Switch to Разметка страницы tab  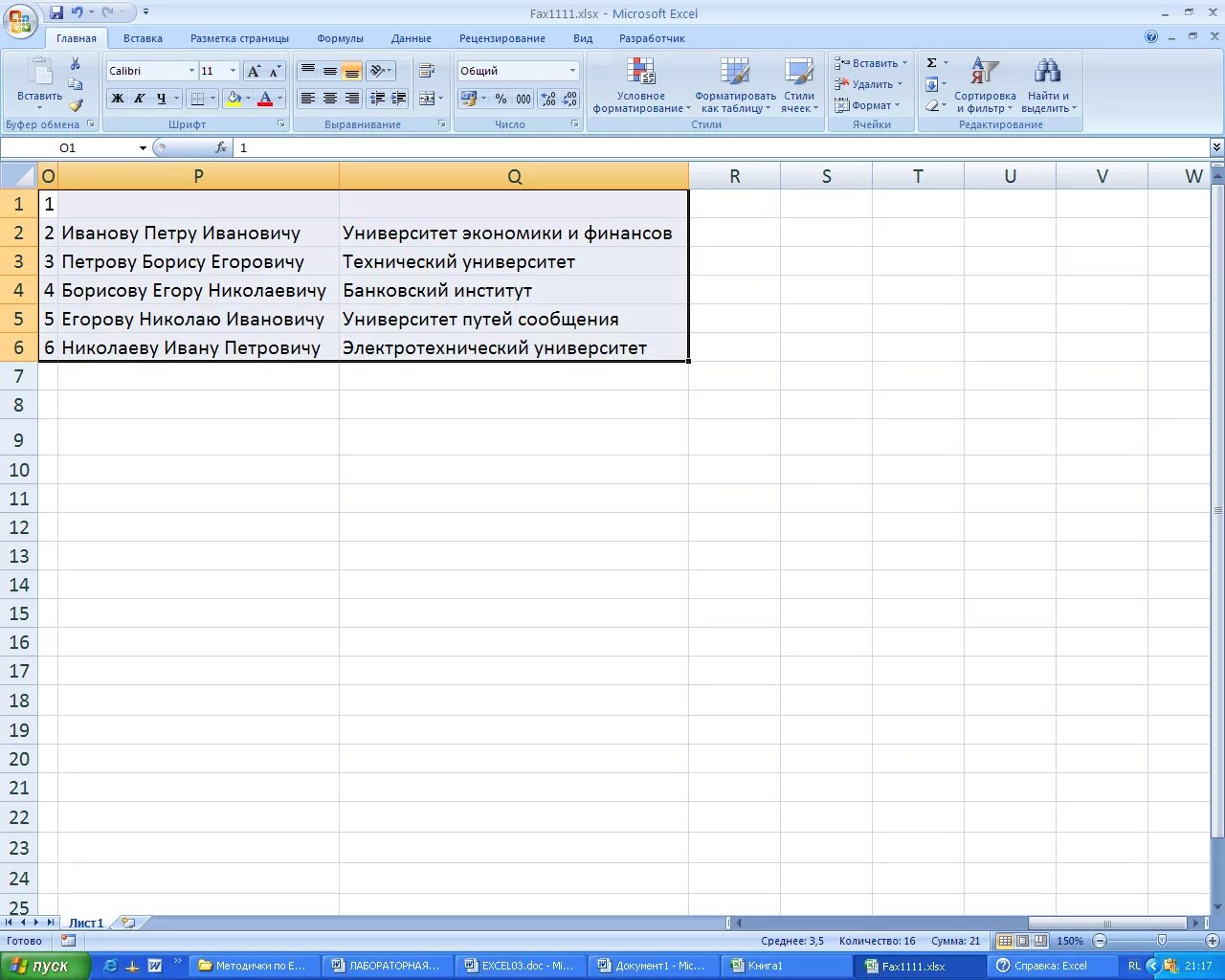tap(239, 38)
